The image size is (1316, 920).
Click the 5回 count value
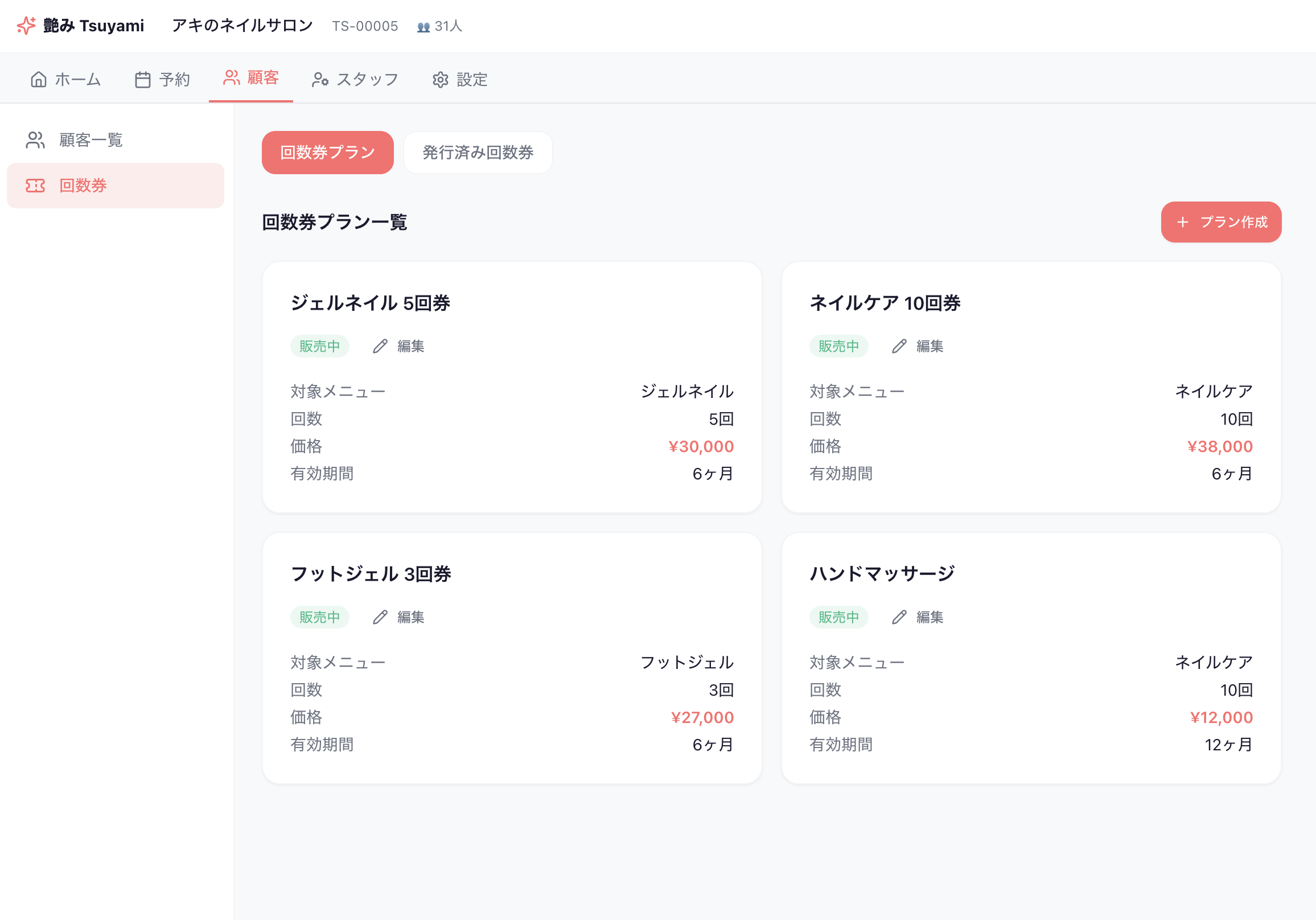tap(721, 419)
